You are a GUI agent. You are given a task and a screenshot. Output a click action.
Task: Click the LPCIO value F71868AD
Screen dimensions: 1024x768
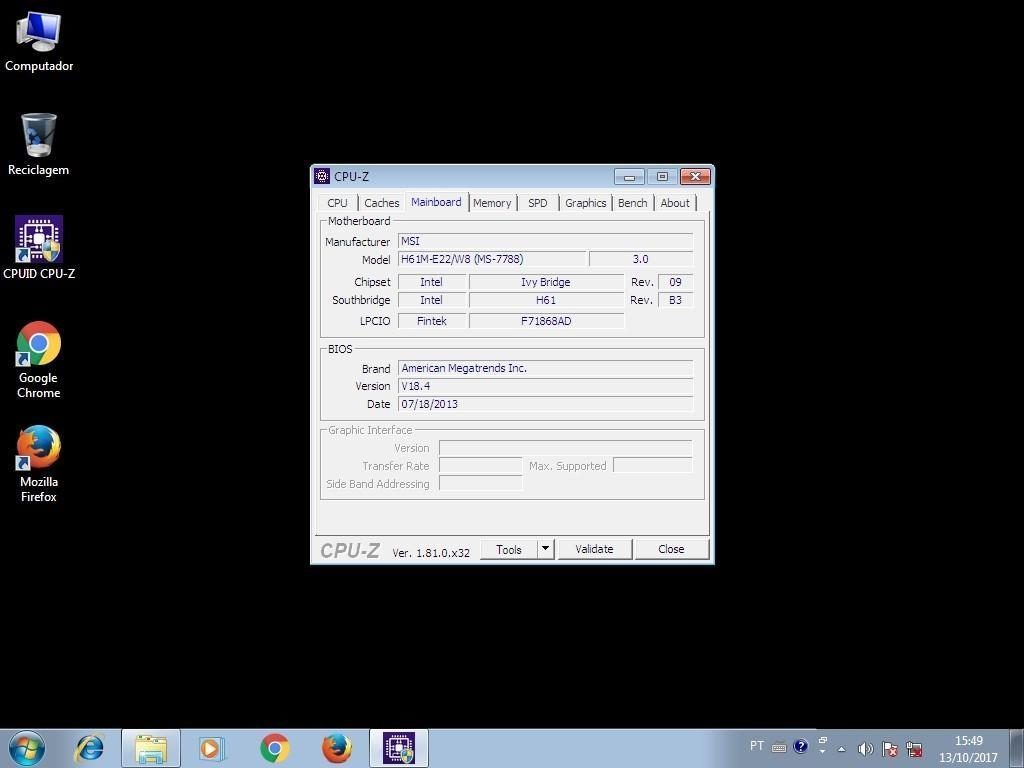pyautogui.click(x=546, y=321)
